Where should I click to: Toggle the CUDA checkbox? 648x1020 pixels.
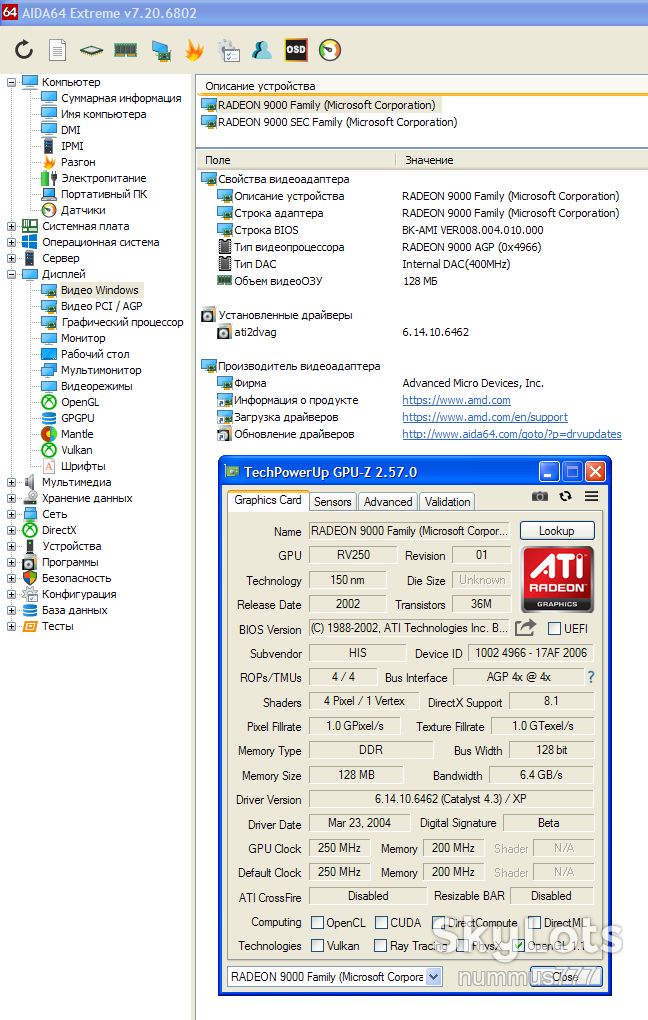(x=381, y=922)
